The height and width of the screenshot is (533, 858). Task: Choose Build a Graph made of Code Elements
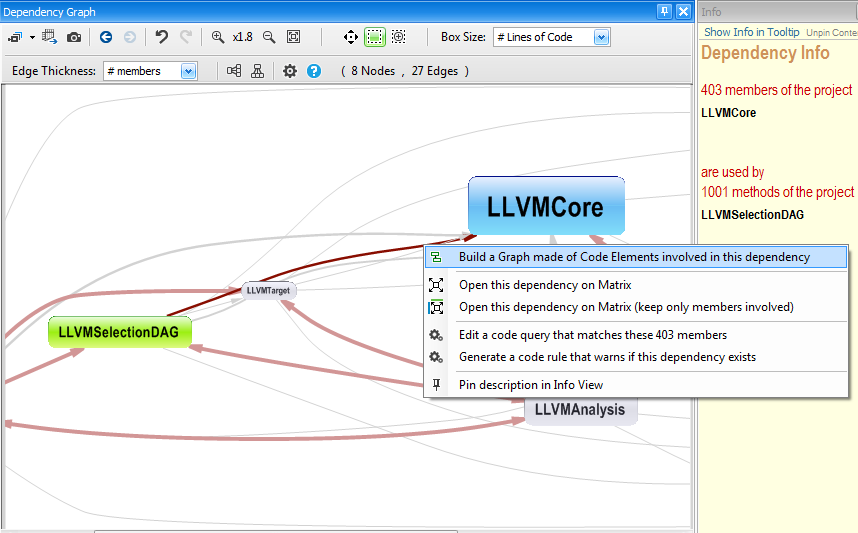click(636, 257)
